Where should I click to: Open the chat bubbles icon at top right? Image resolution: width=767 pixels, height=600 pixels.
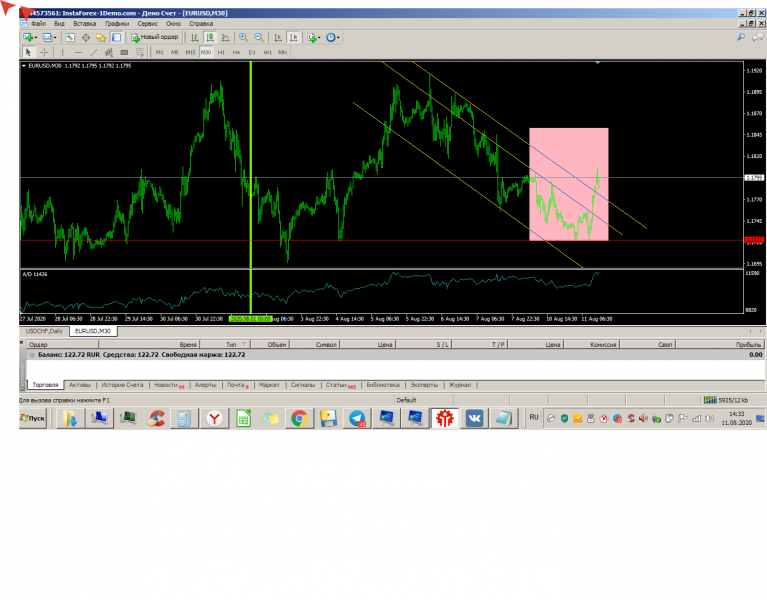point(758,37)
